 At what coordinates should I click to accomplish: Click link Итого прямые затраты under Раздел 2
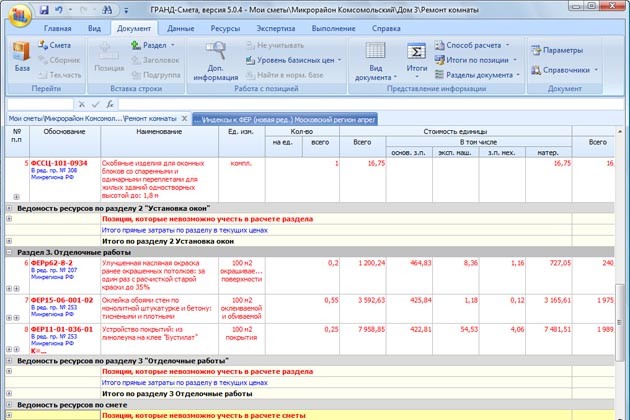pos(184,230)
